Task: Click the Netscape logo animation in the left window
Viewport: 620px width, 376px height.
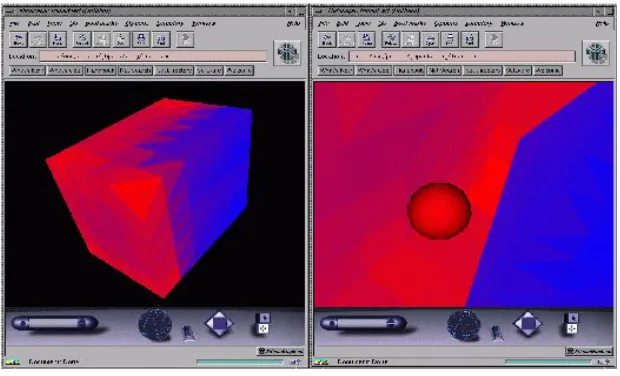Action: tap(287, 53)
